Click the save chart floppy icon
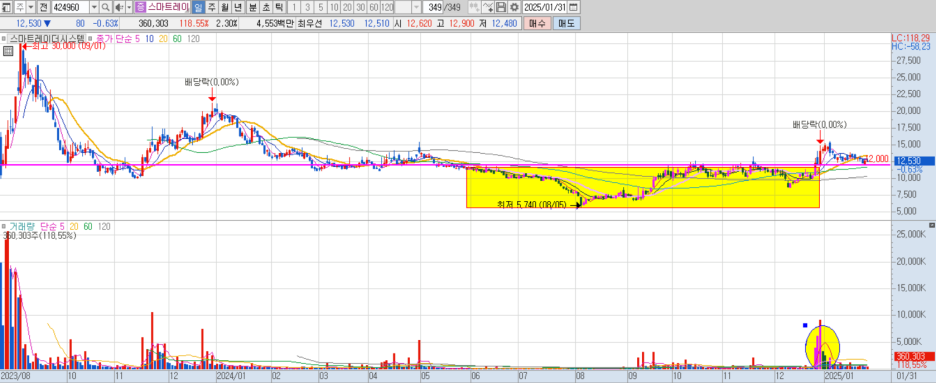Viewport: 936px width, 383px height. coord(501,7)
